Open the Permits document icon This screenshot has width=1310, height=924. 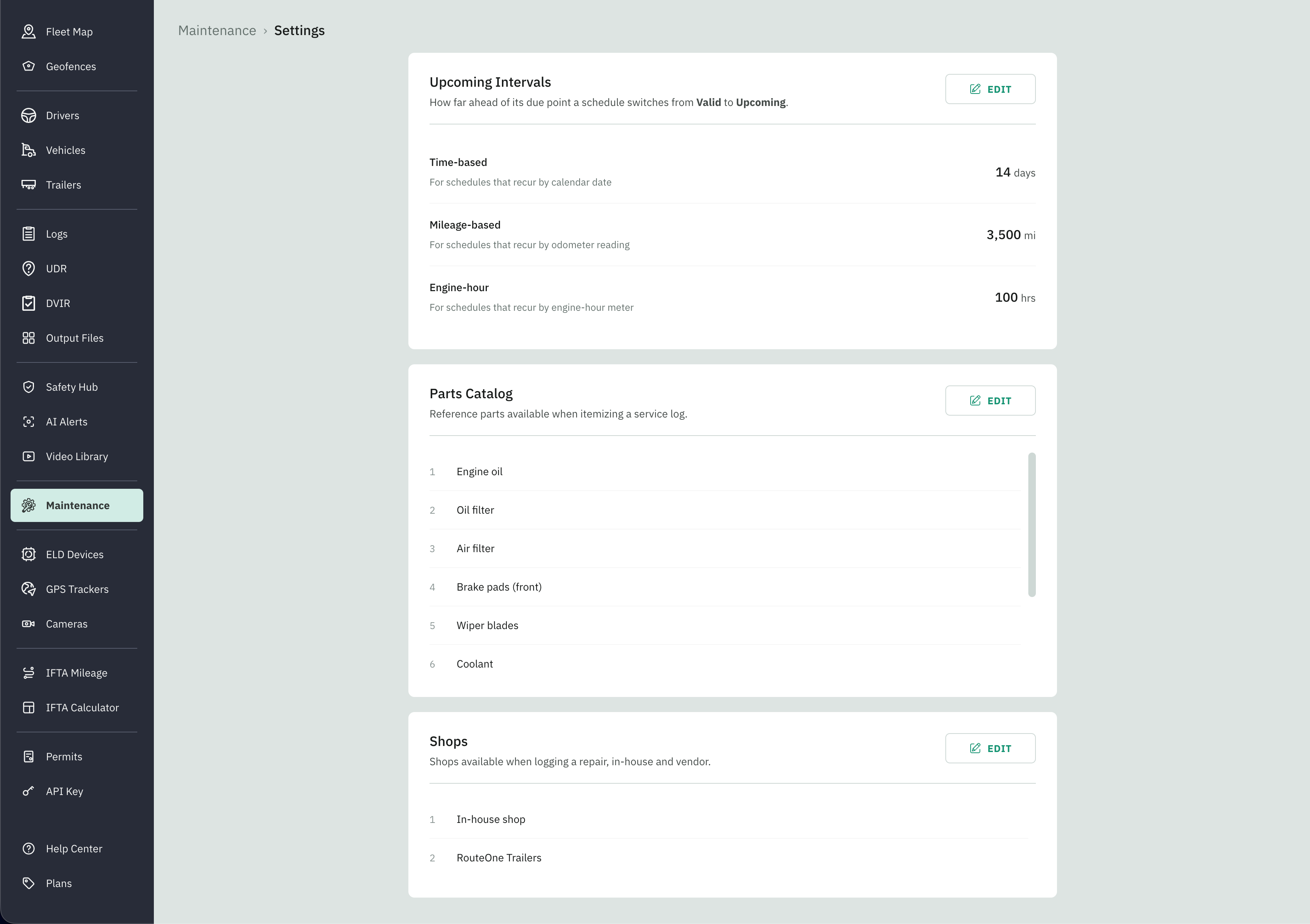click(29, 757)
